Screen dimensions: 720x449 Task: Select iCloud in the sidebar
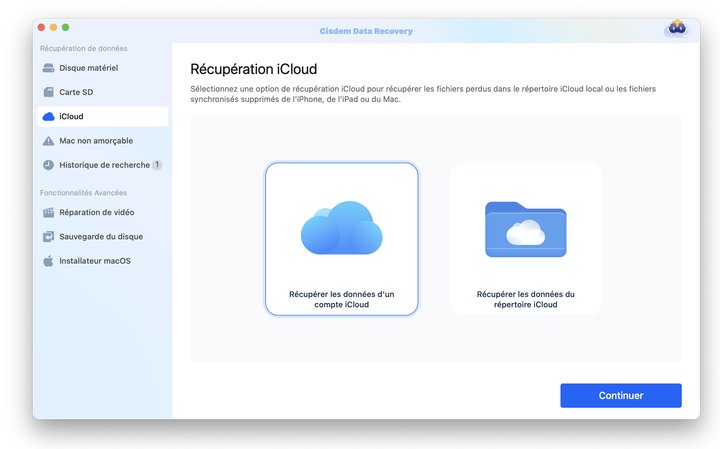tap(102, 117)
